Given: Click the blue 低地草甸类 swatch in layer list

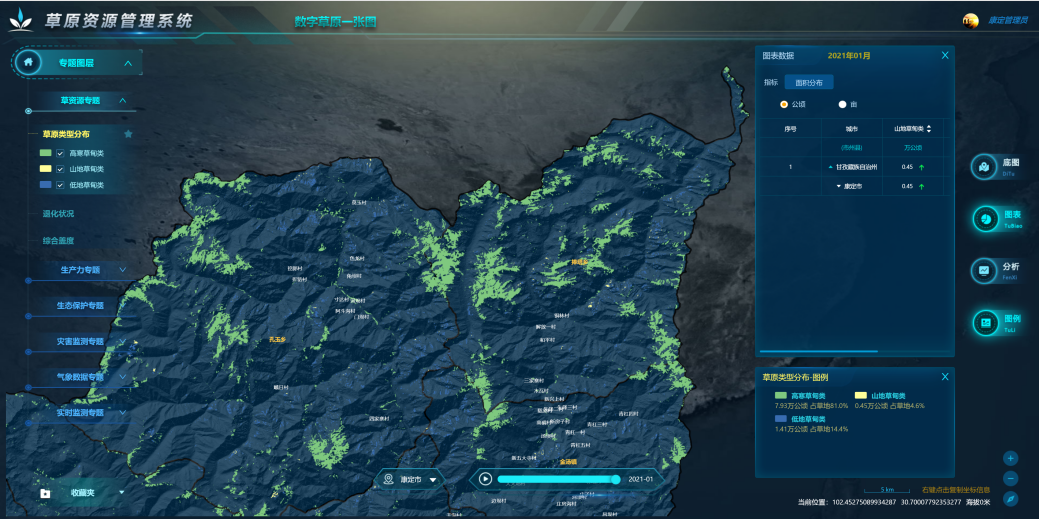Looking at the screenshot, I should coord(45,185).
